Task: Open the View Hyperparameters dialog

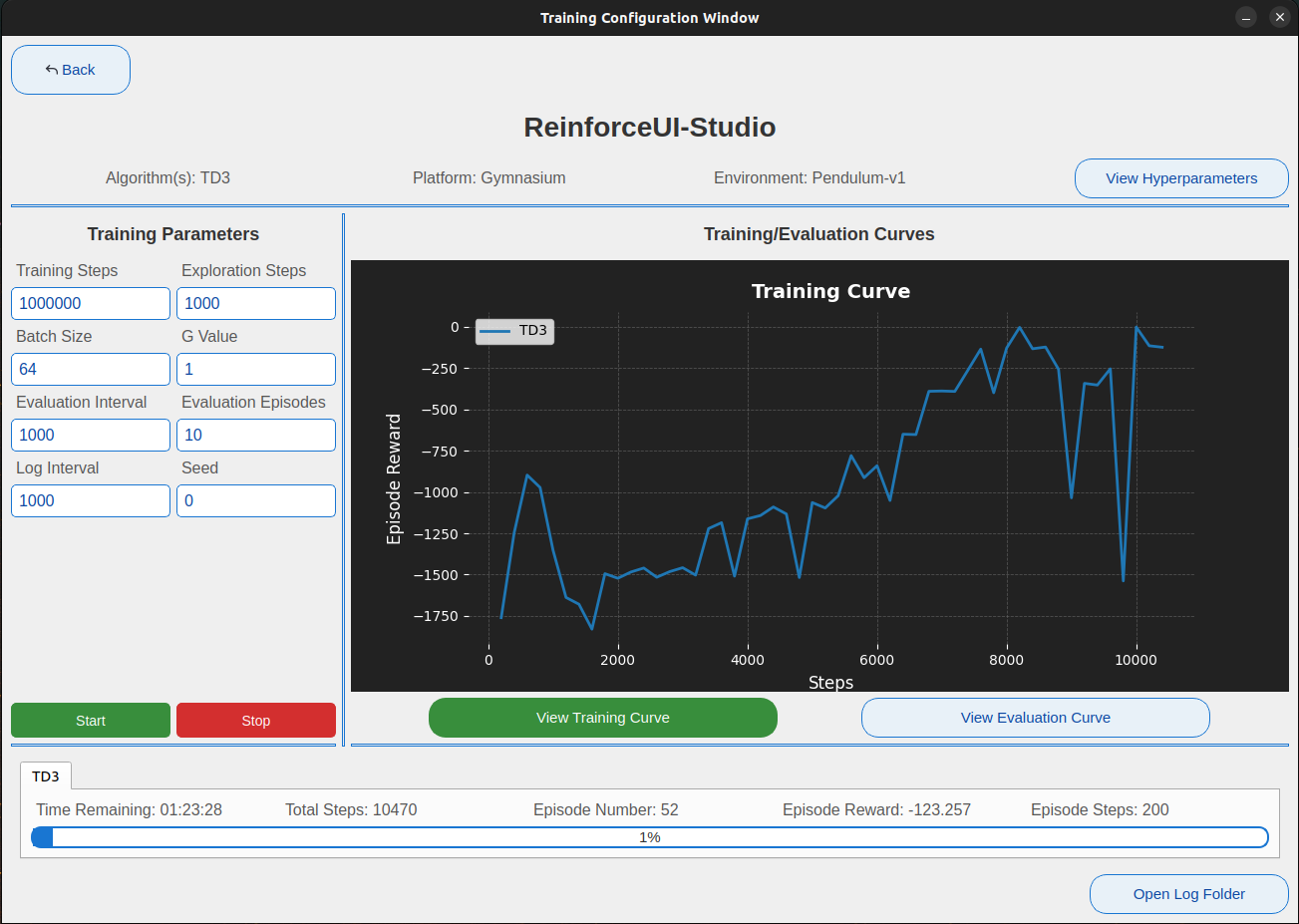Action: (1181, 177)
